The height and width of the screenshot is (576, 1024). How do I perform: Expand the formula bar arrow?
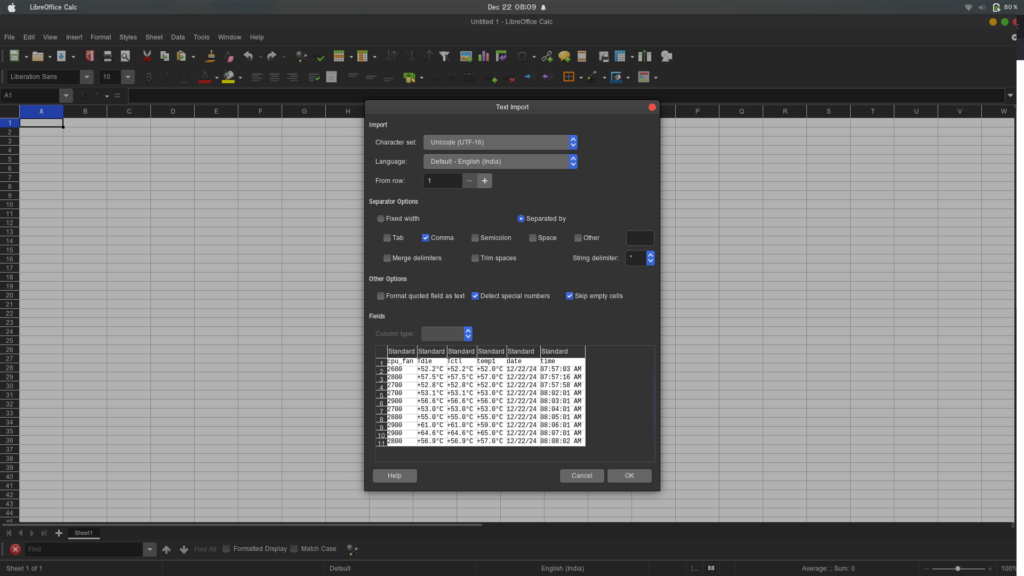(x=1010, y=95)
